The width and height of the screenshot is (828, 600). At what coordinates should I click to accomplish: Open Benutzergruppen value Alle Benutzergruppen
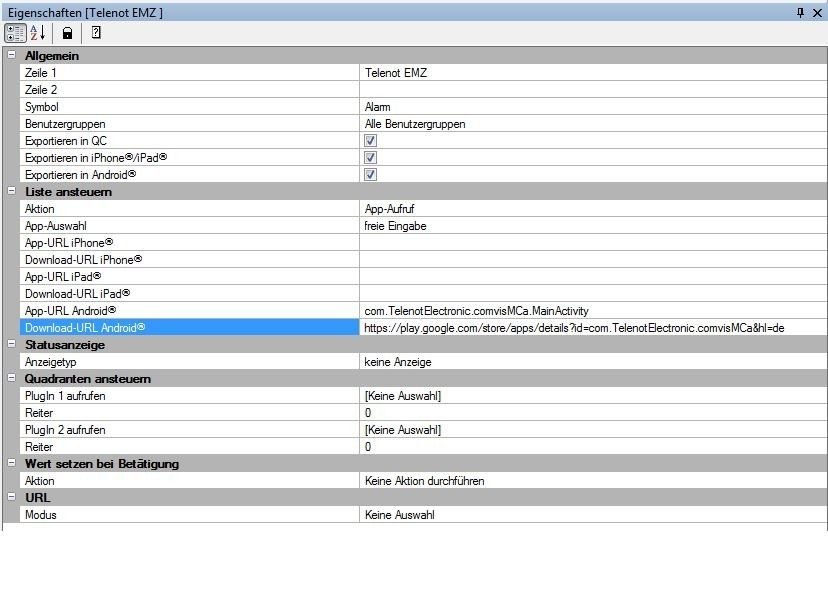click(x=593, y=124)
